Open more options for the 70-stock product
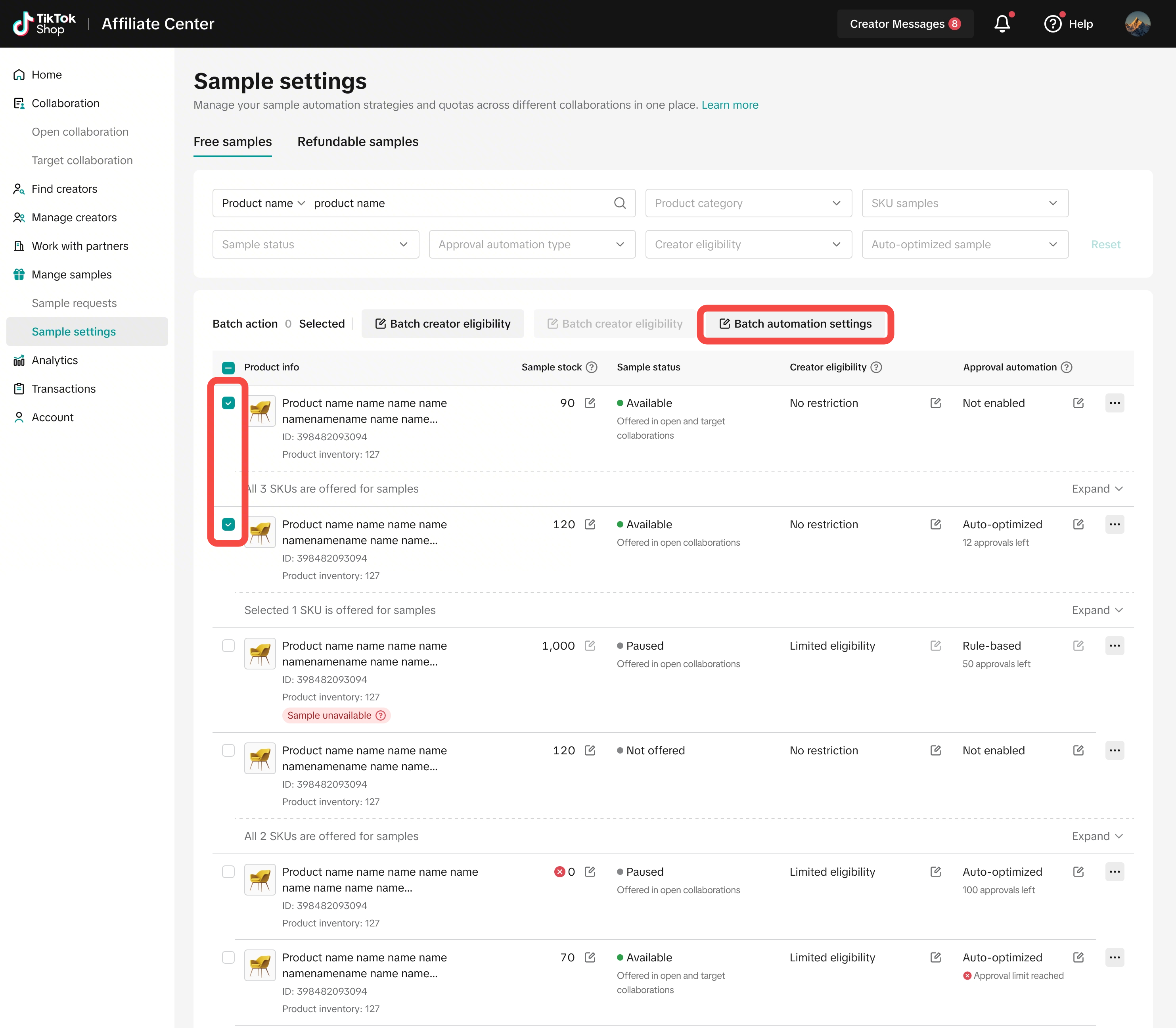The height and width of the screenshot is (1028, 1176). coord(1115,957)
